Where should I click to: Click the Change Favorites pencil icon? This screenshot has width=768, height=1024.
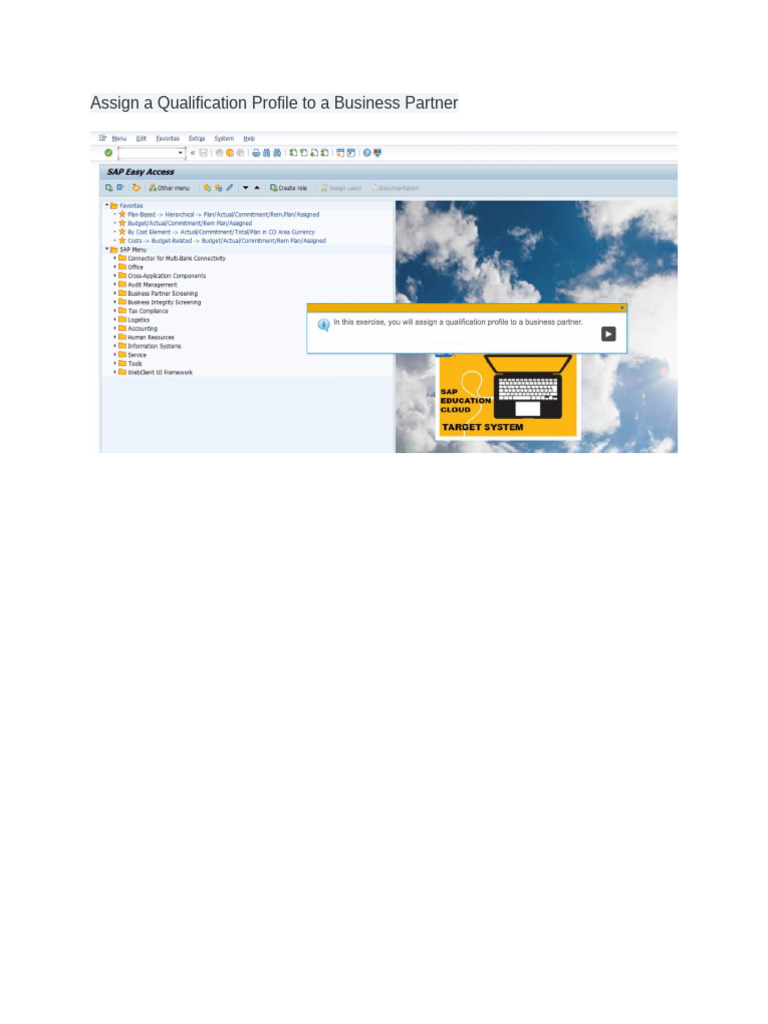point(229,188)
